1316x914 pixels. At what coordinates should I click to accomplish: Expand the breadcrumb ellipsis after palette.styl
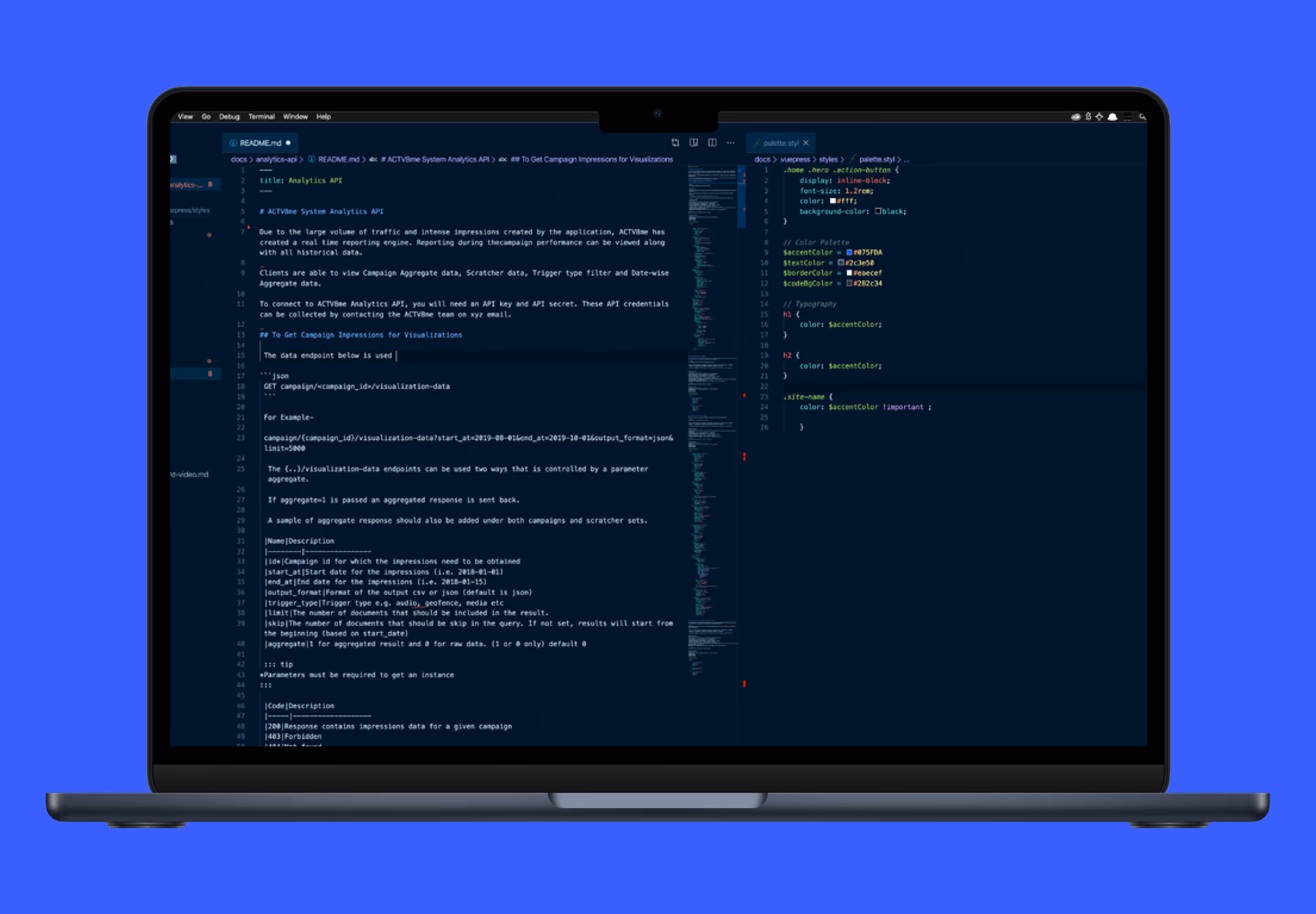pos(907,160)
